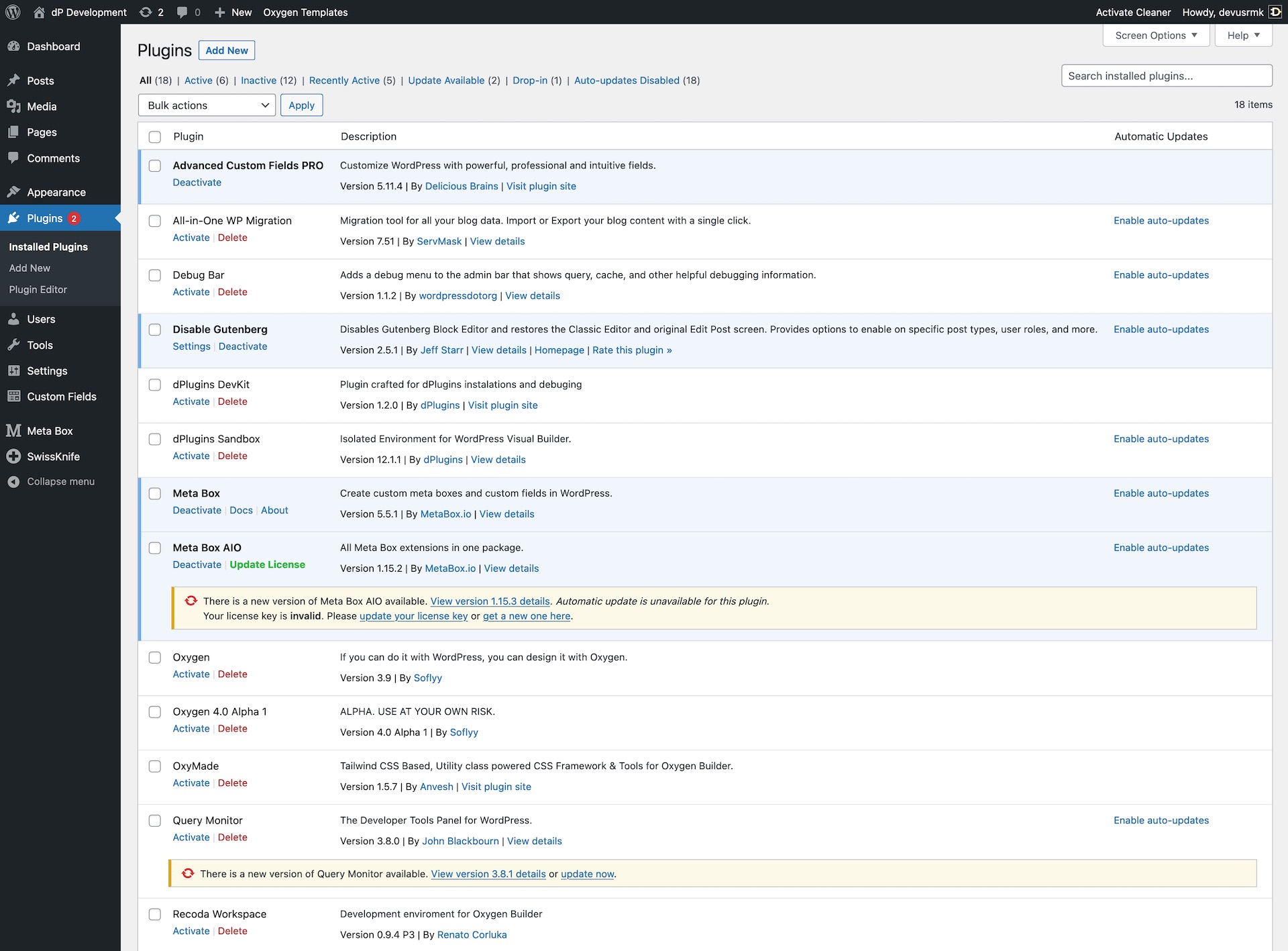Click the Dashboard gauge icon in sidebar
Screen dimensions: 1288x951
point(13,46)
